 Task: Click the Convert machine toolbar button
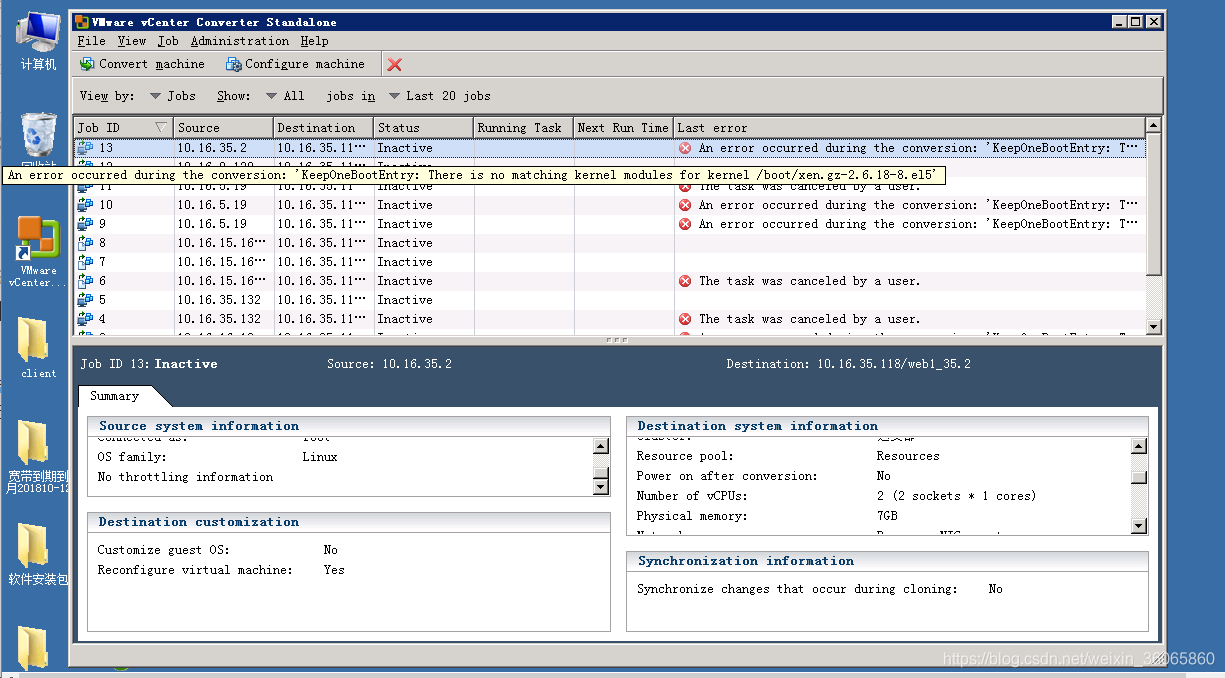[142, 64]
